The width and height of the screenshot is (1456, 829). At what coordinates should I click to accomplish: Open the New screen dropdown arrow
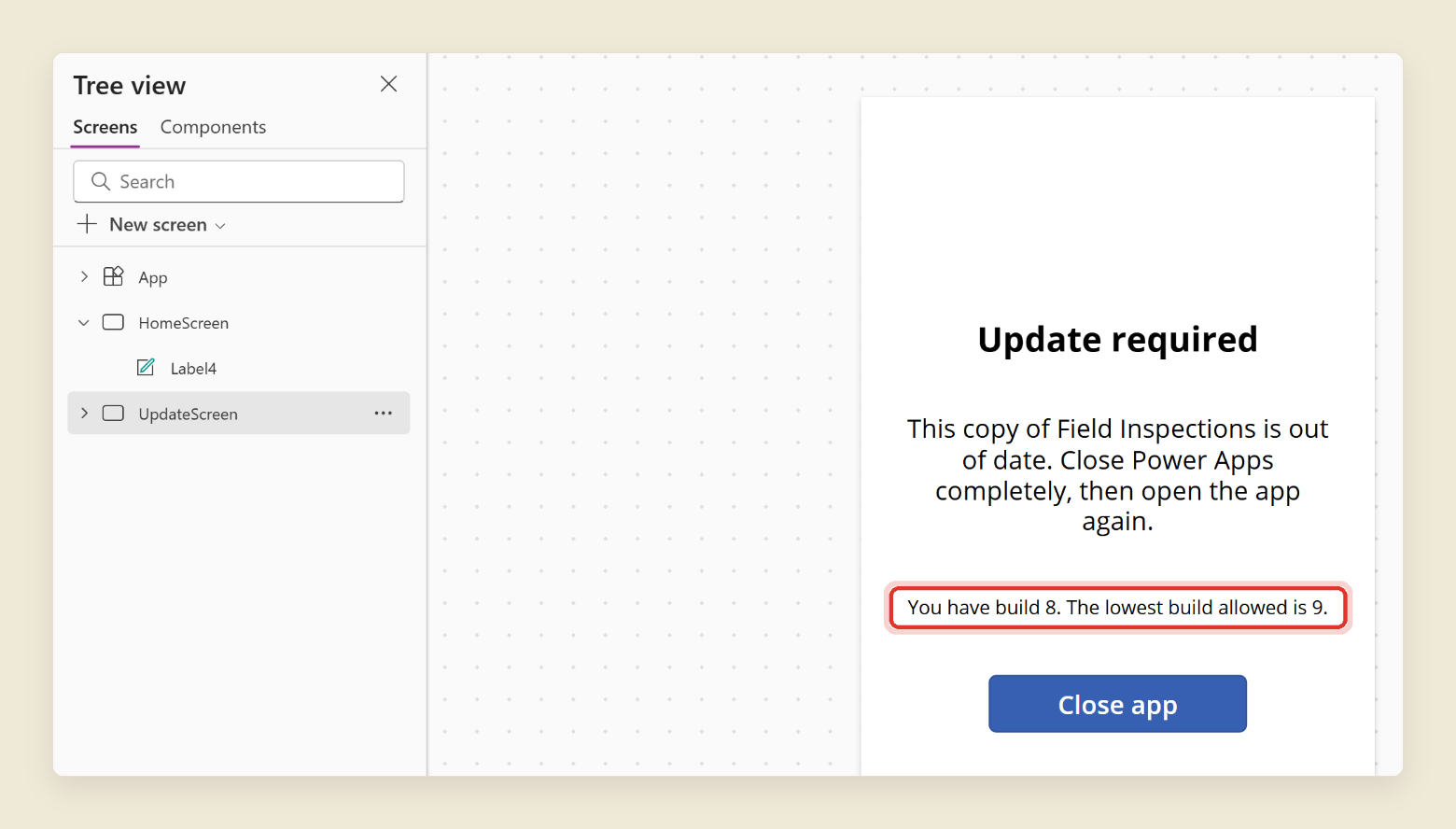pos(221,226)
